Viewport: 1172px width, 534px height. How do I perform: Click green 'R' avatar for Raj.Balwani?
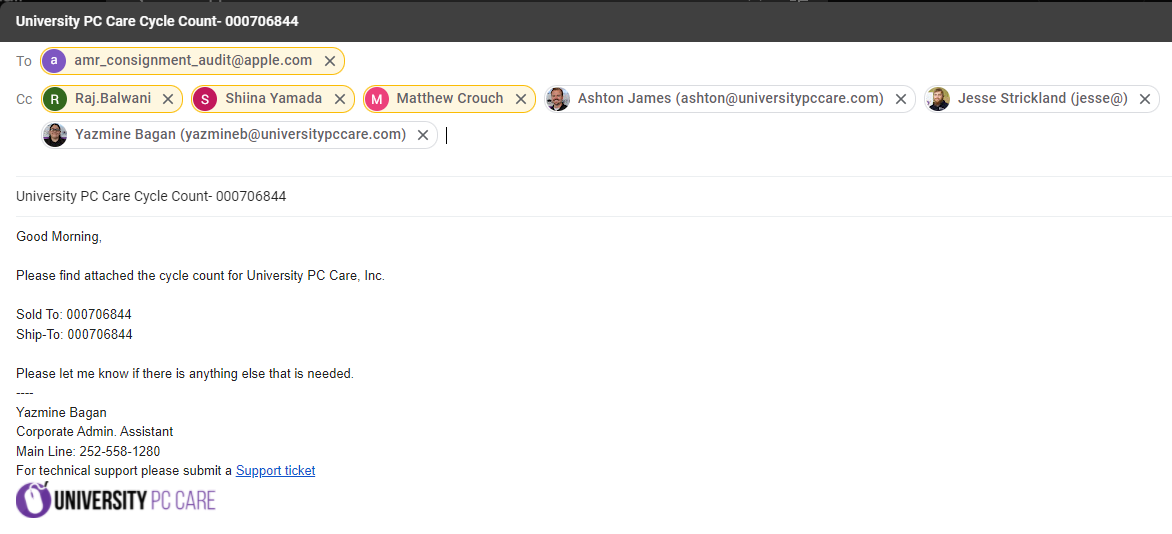pyautogui.click(x=55, y=99)
